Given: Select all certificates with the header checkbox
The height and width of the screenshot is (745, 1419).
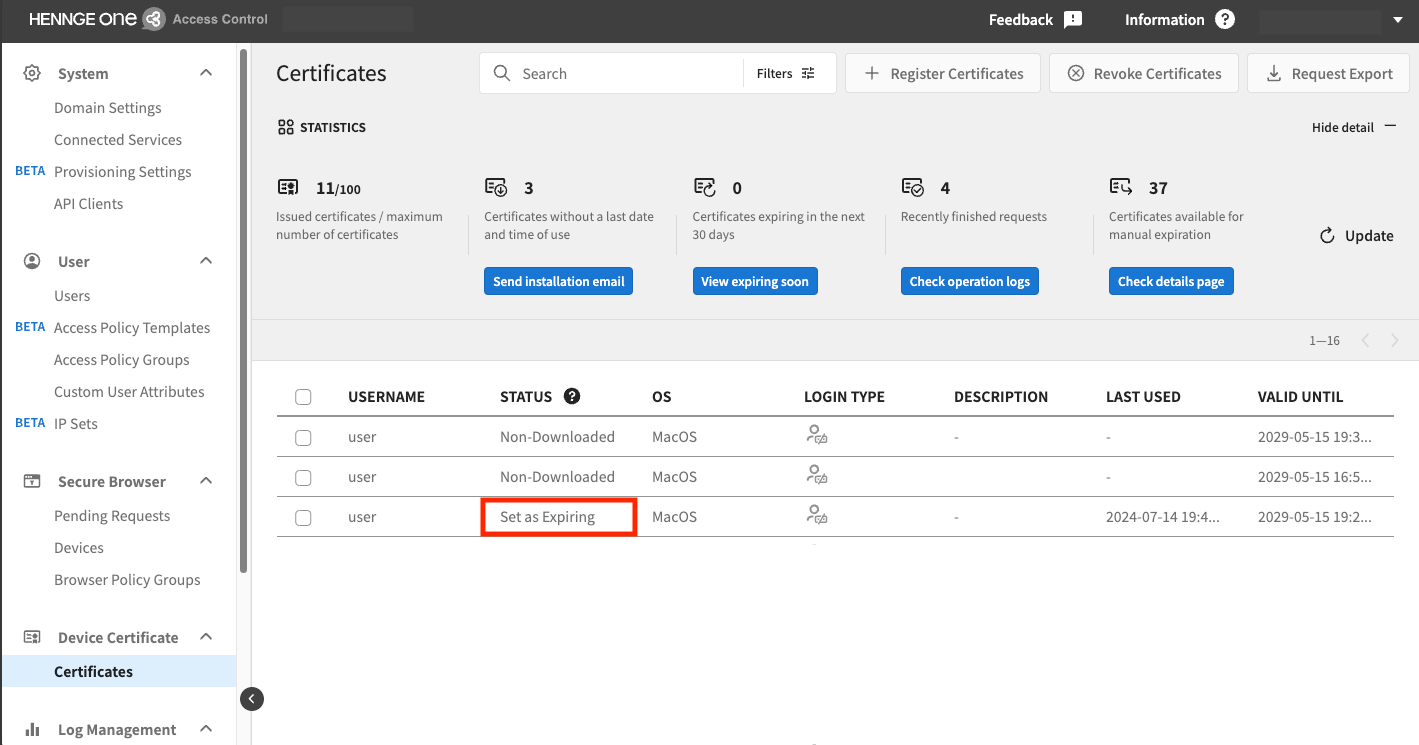Looking at the screenshot, I should [303, 397].
